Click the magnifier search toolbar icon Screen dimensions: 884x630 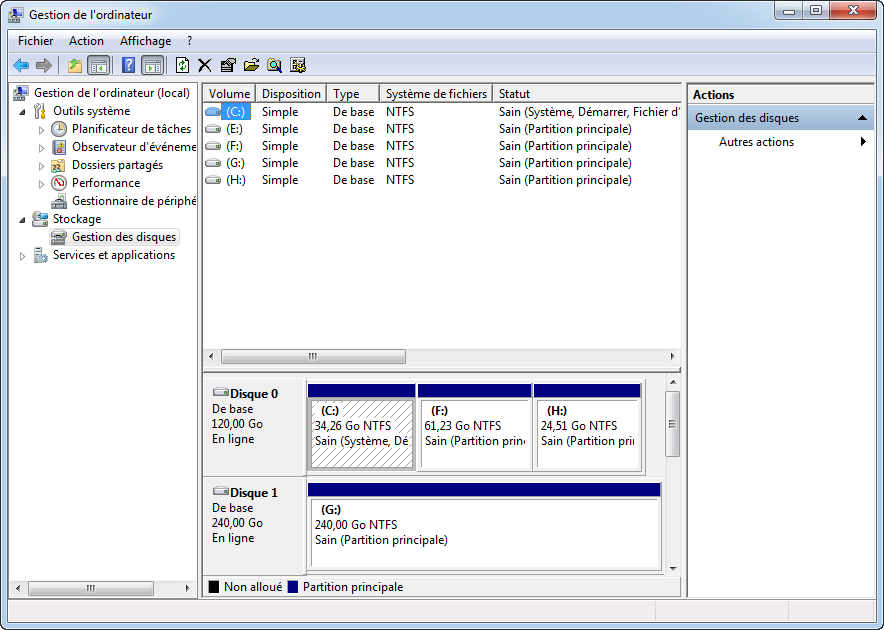(x=275, y=65)
